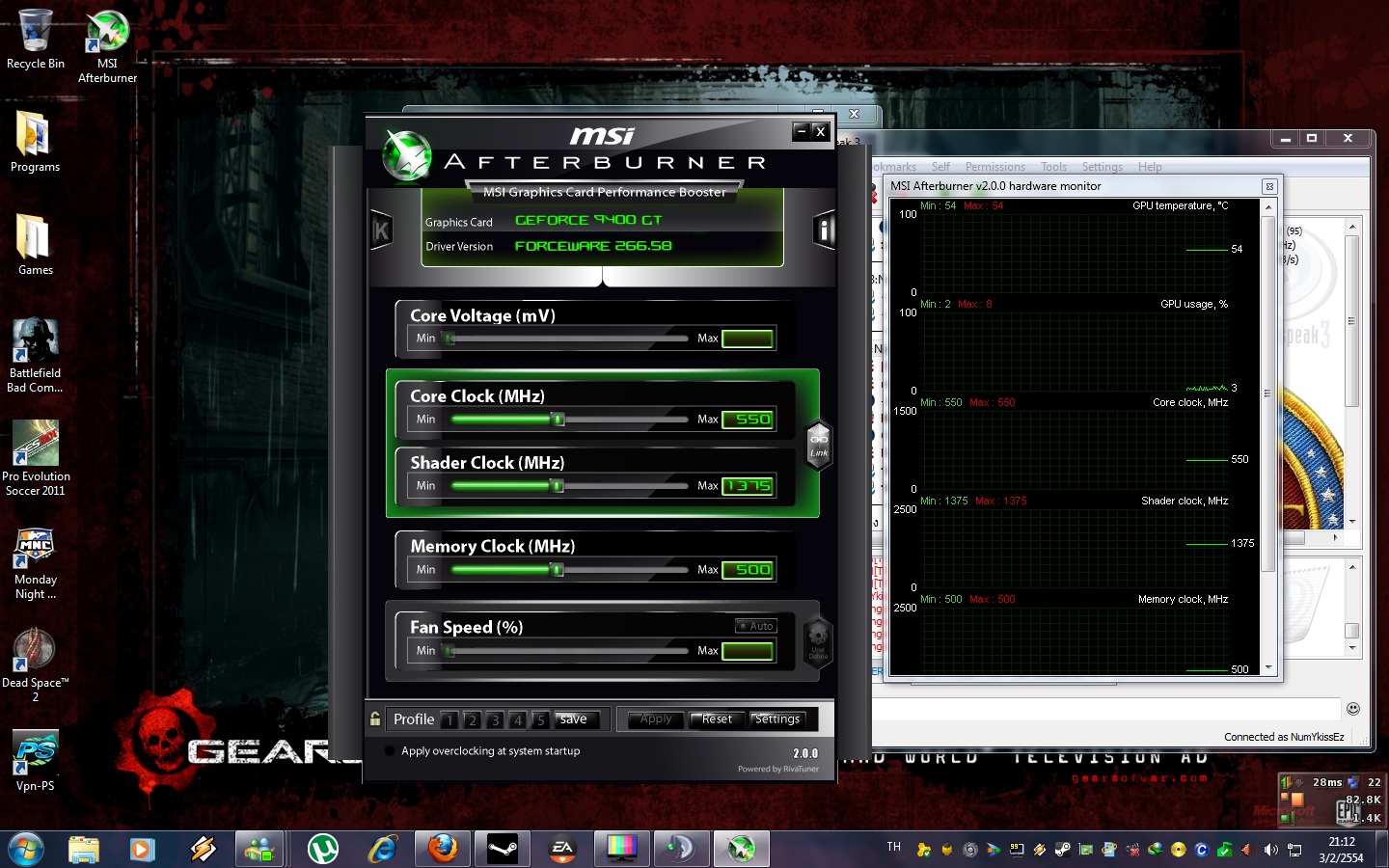The image size is (1389, 868).
Task: Click the TH language indicator in taskbar
Action: pyautogui.click(x=894, y=847)
